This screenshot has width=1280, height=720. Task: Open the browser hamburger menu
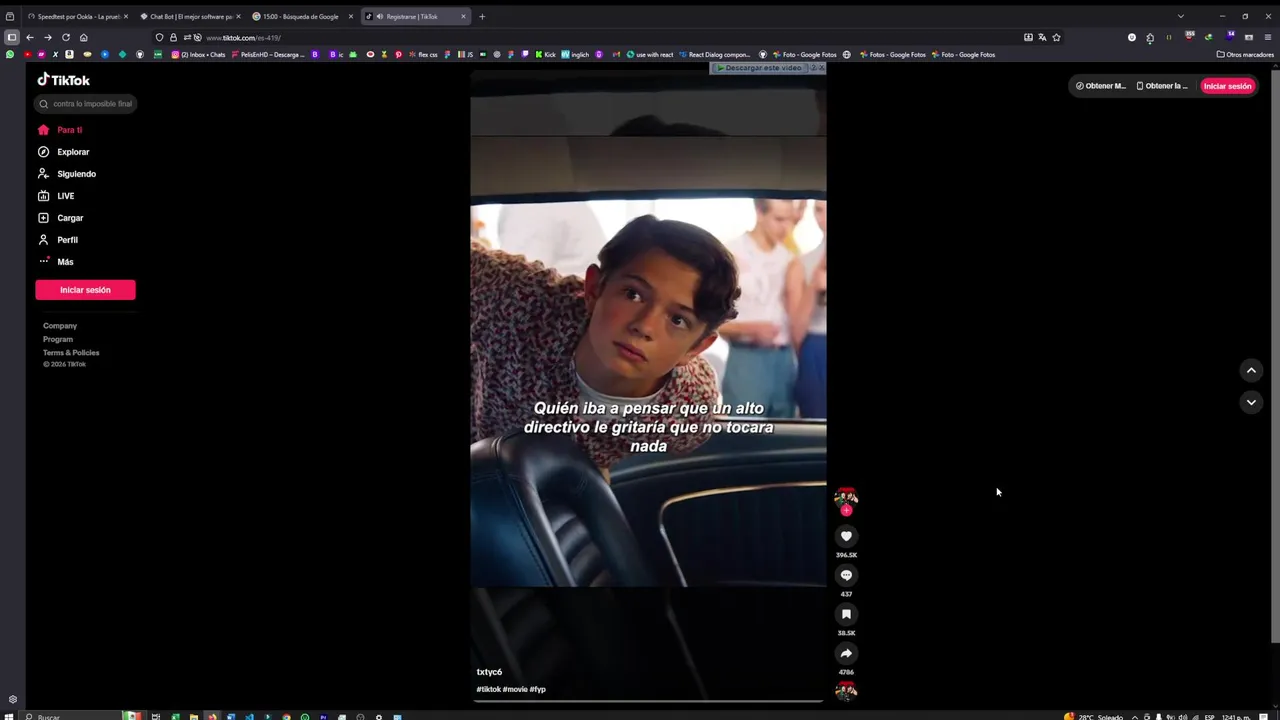pos(1269,38)
